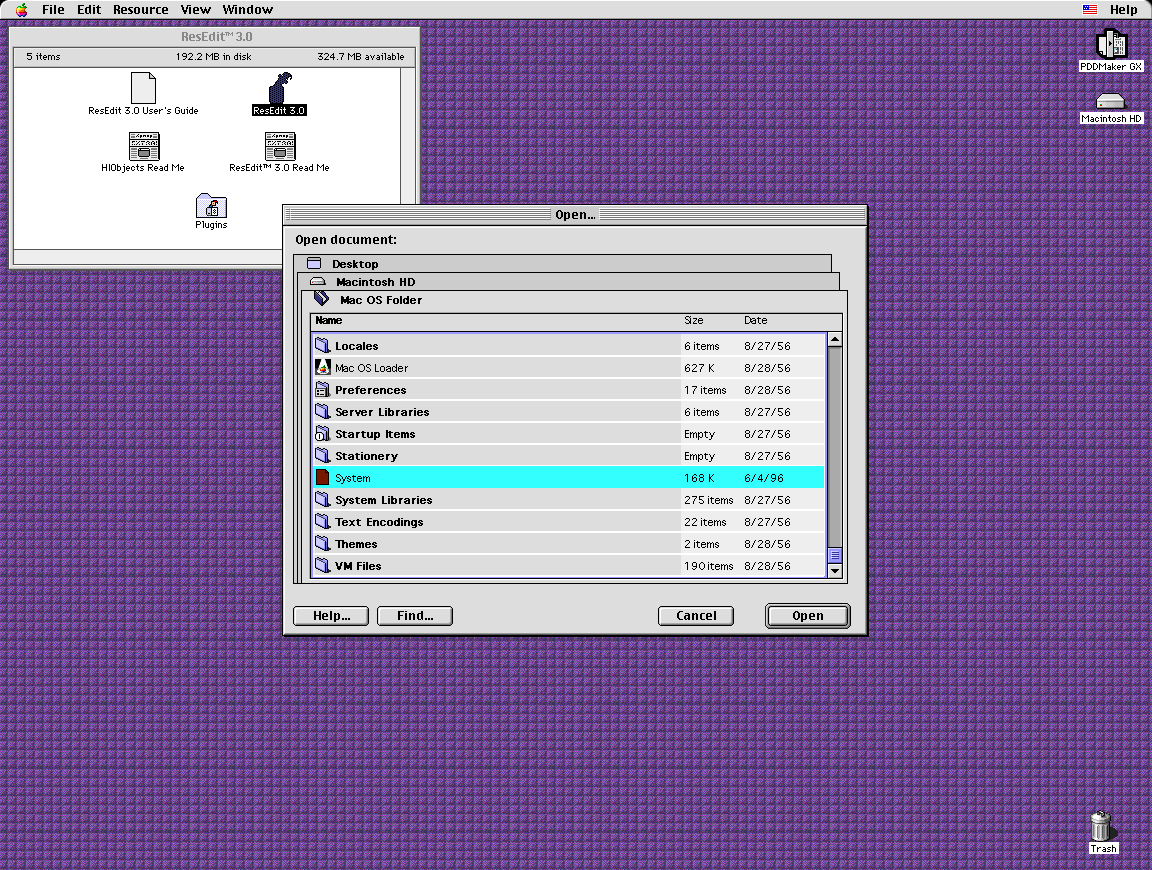The width and height of the screenshot is (1152, 870).
Task: Click the VM Files folder icon
Action: coord(322,566)
